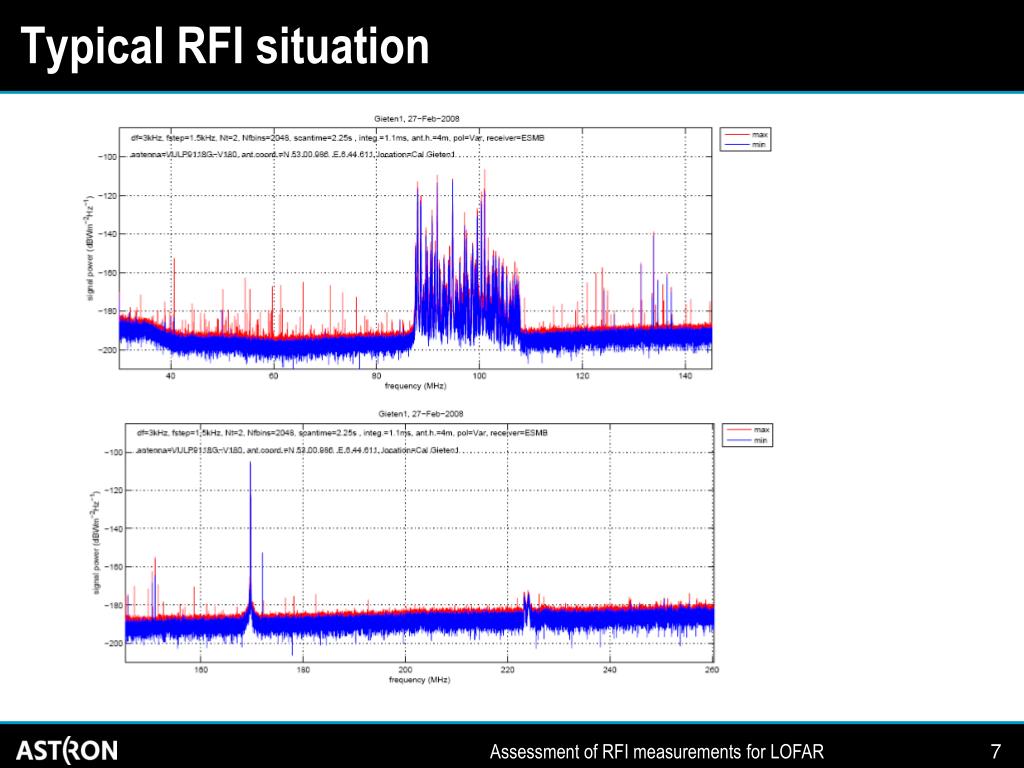1024x768 pixels.
Task: Click the lower plot's legend box
Action: [x=747, y=435]
